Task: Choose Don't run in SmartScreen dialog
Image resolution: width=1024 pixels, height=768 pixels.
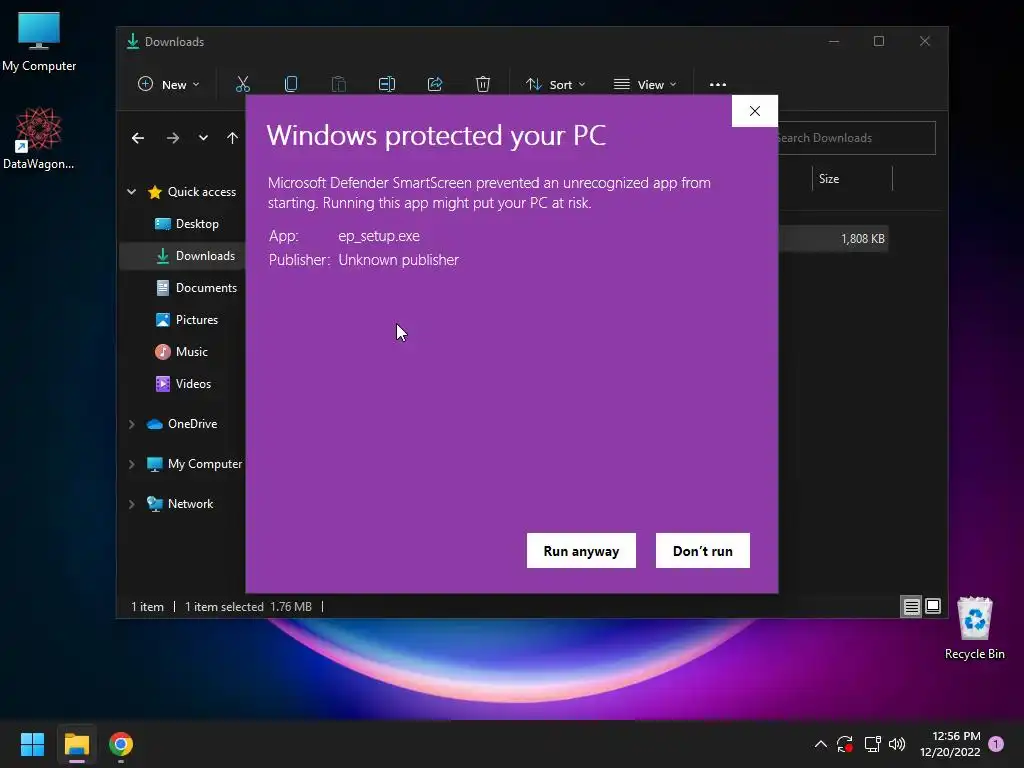Action: point(702,551)
